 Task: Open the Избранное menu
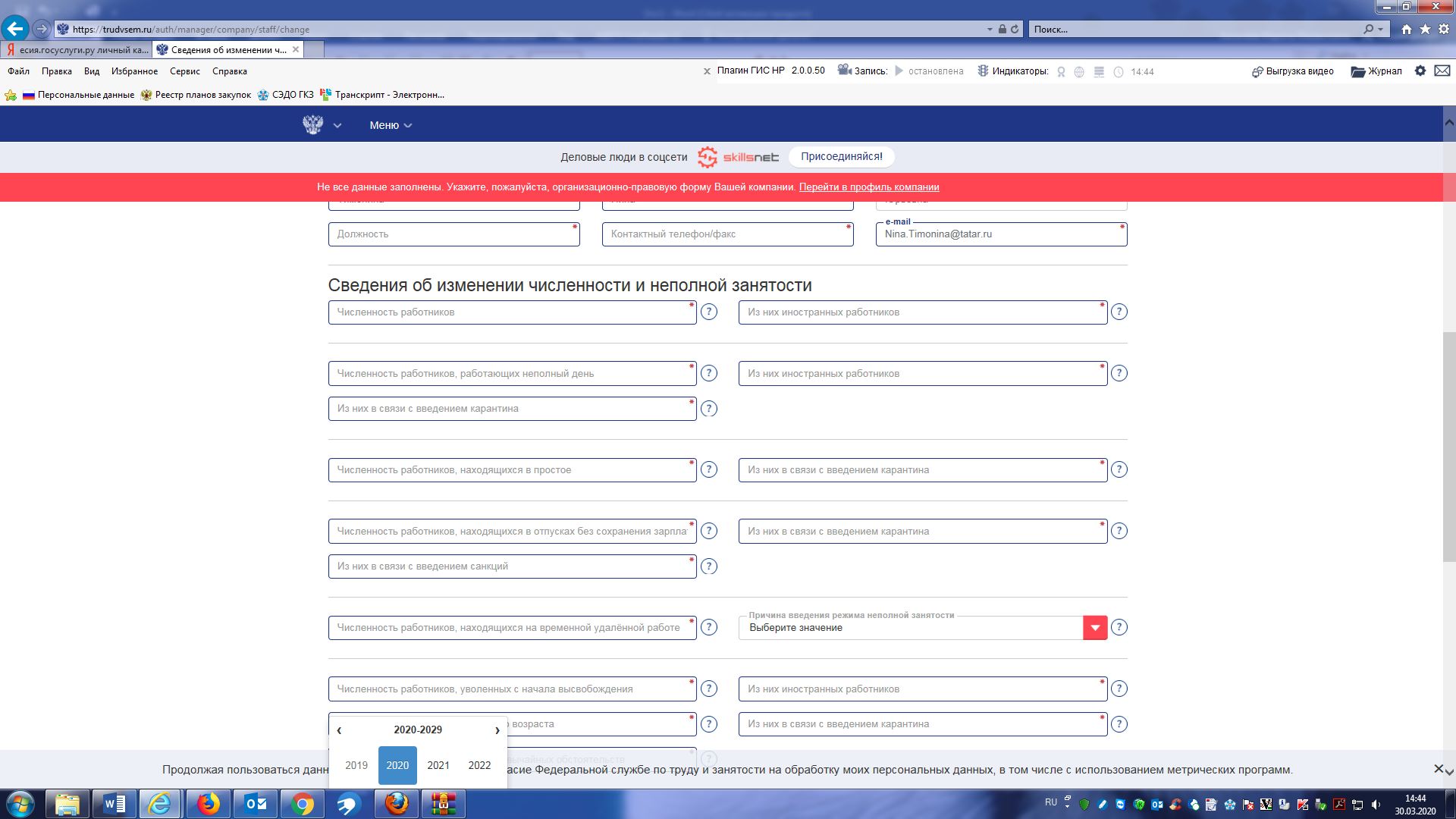click(x=134, y=71)
